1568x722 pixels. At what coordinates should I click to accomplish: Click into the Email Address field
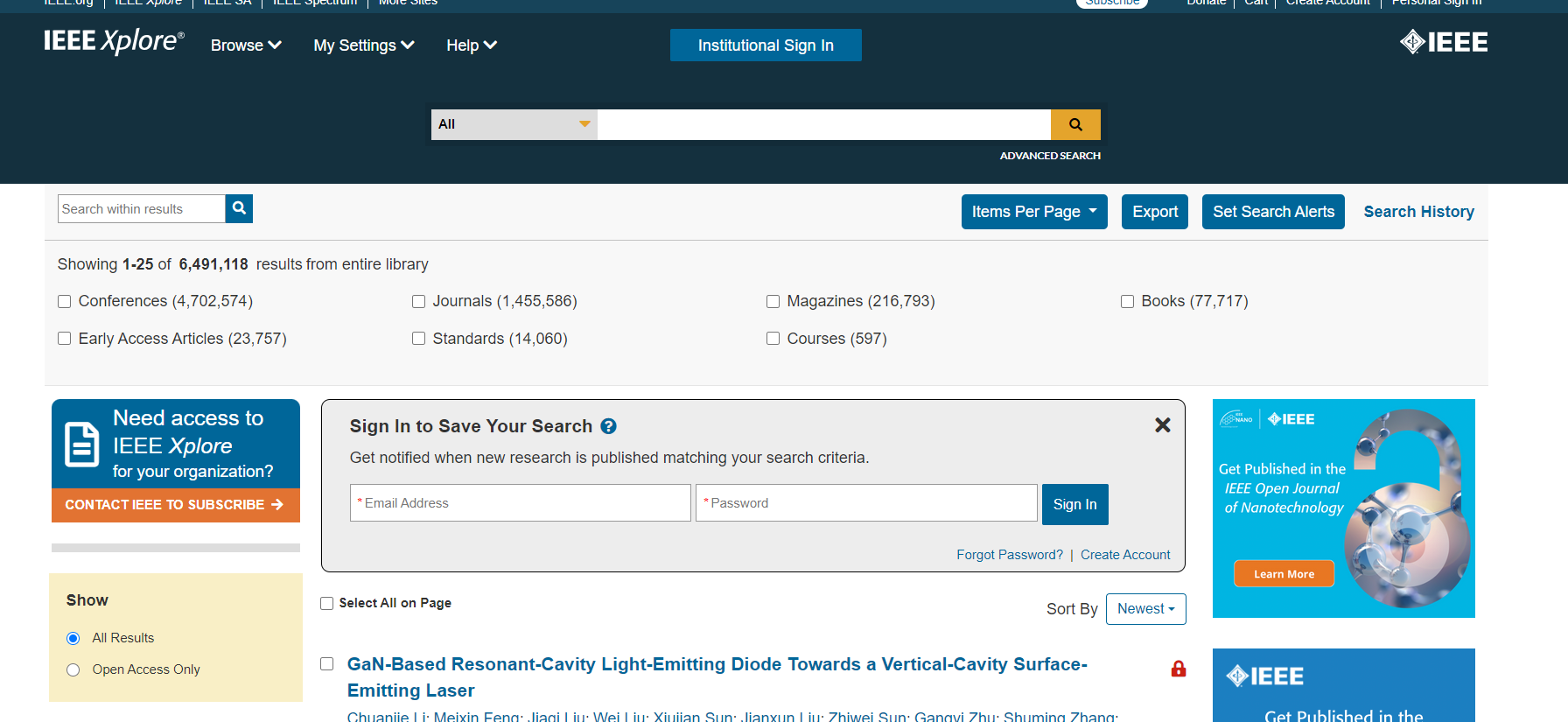coord(521,503)
